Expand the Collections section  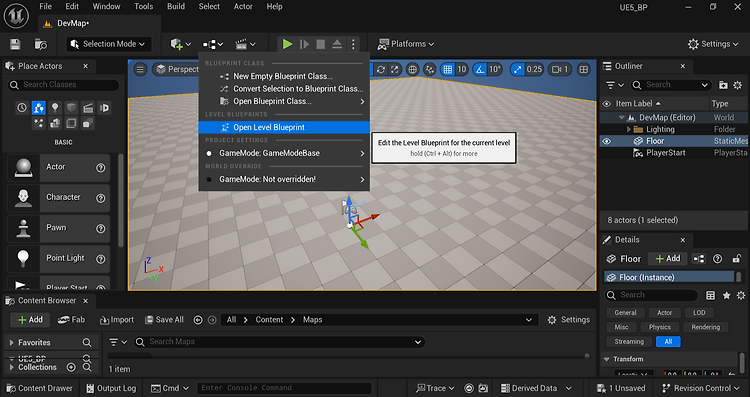coord(11,367)
